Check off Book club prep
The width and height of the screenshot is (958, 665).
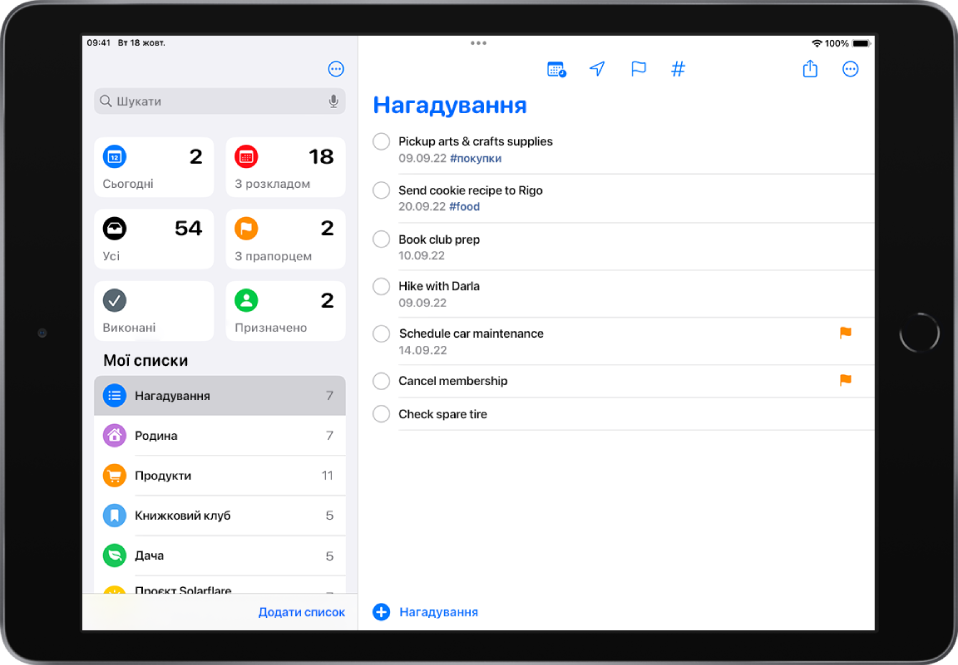[x=381, y=239]
